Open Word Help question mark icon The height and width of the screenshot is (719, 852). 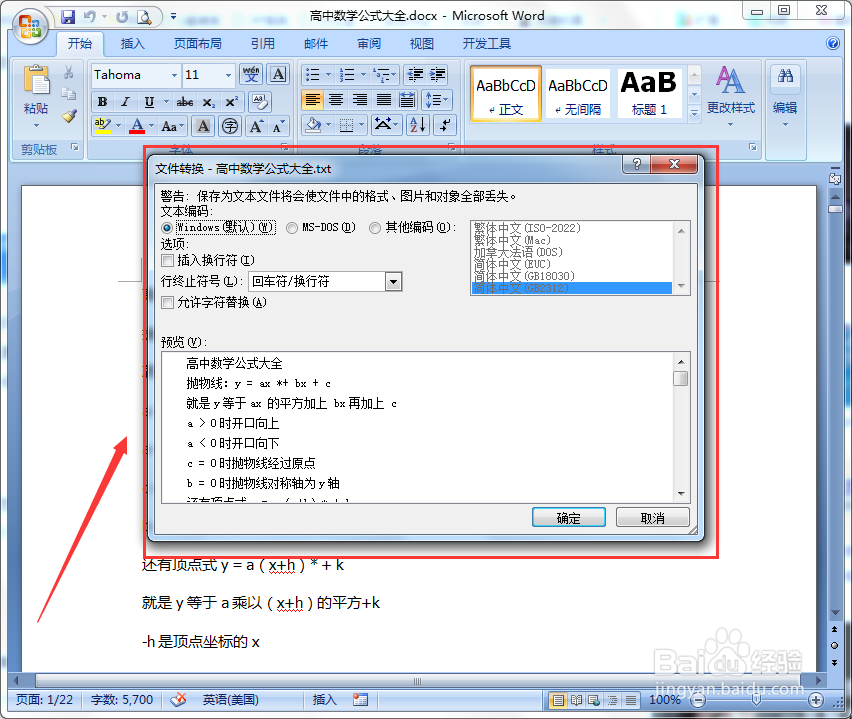click(832, 43)
